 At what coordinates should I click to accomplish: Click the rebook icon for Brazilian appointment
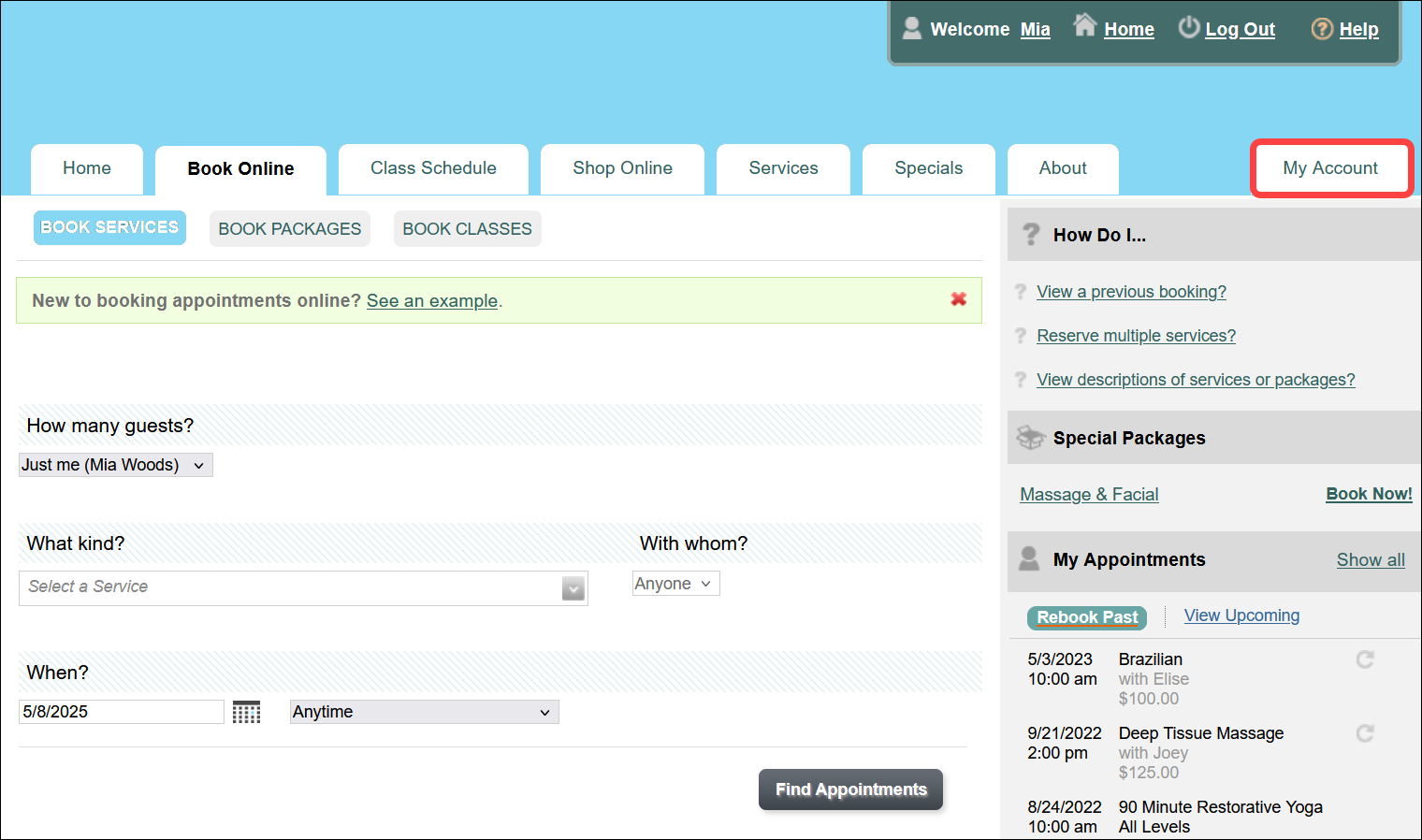pyautogui.click(x=1365, y=660)
